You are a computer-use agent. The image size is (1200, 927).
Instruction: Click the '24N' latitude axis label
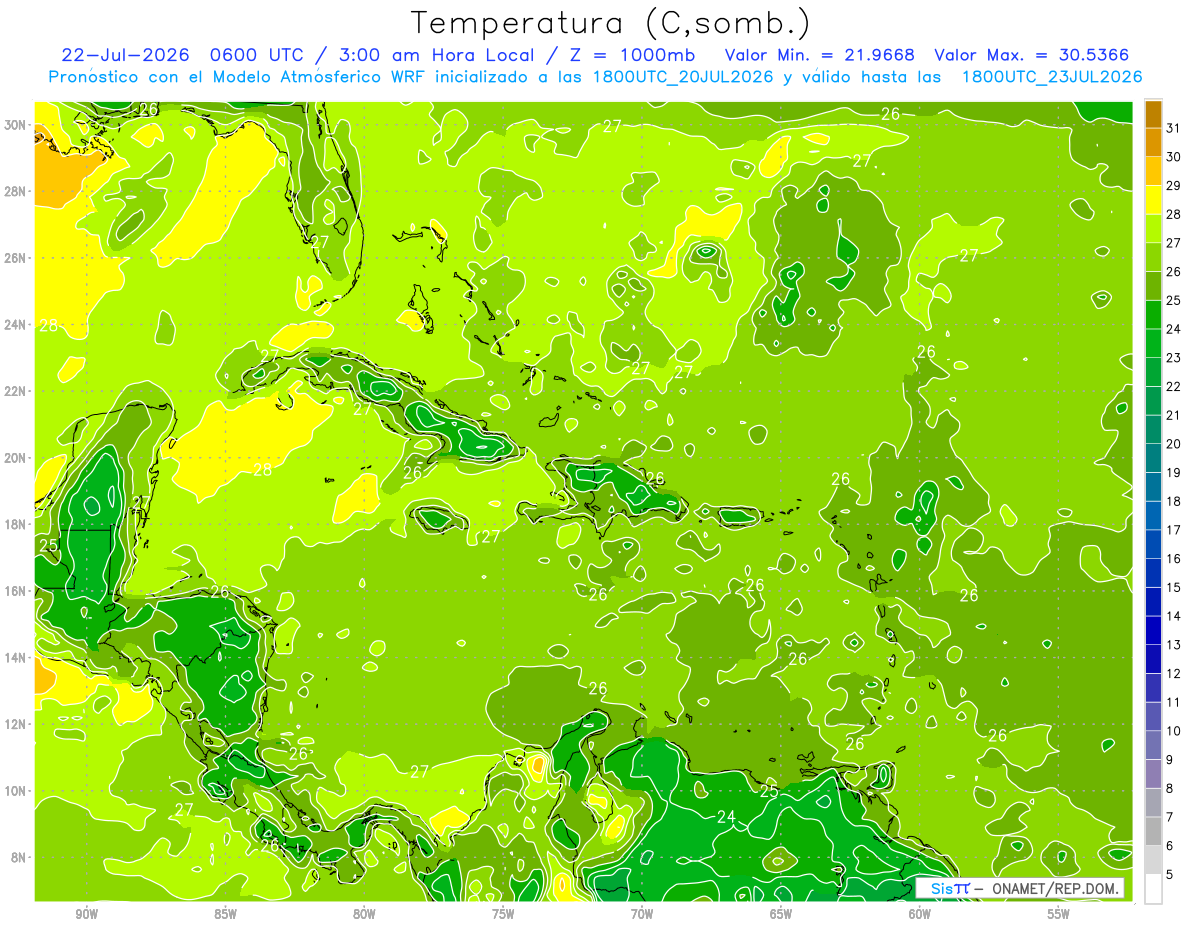click(16, 324)
